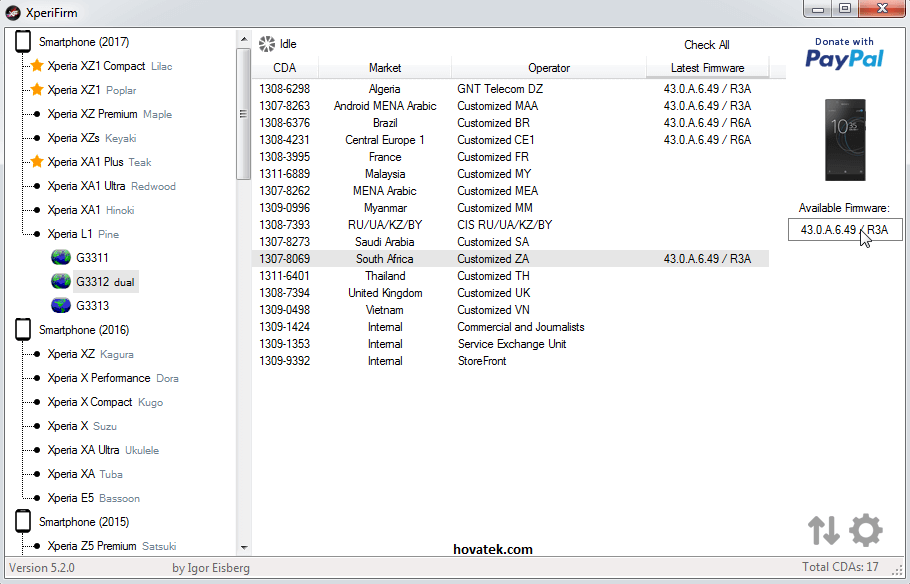Click the Check All button

(706, 45)
